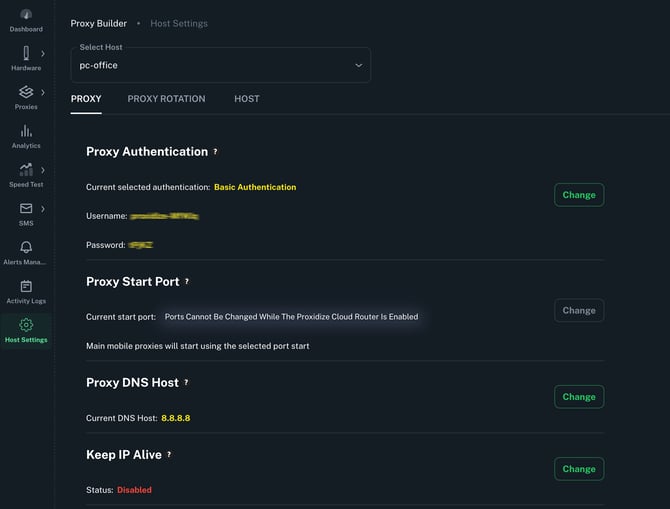The width and height of the screenshot is (670, 509).
Task: Switch to the Host tab
Action: tap(246, 99)
